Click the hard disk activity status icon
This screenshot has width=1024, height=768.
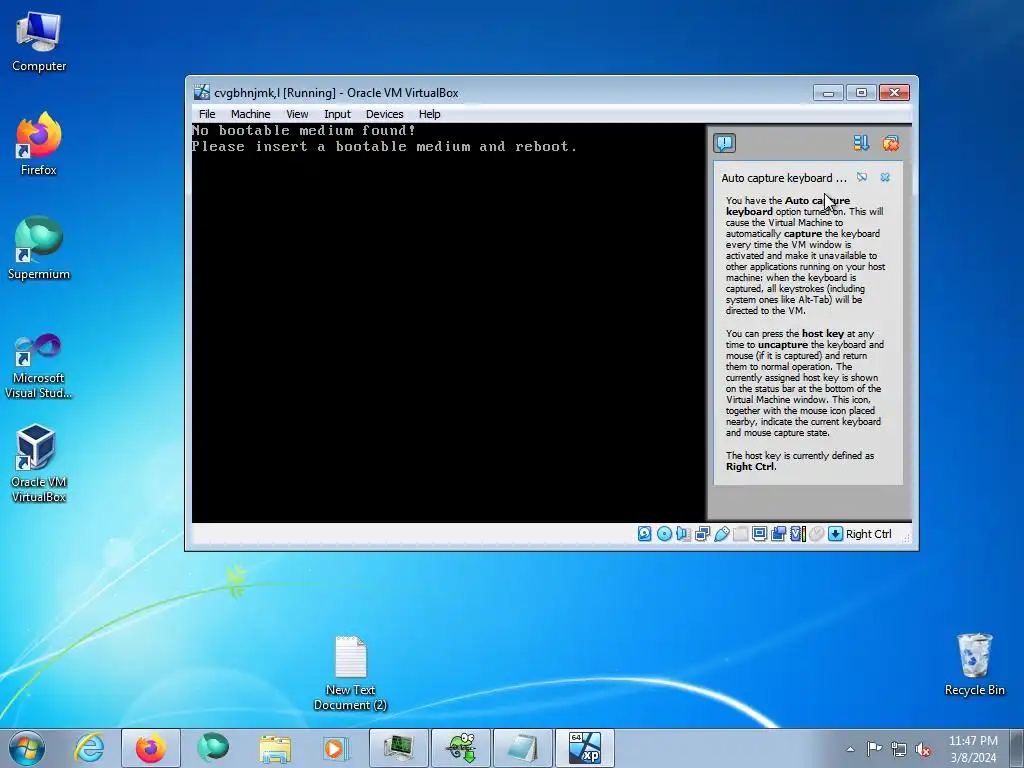click(x=645, y=534)
